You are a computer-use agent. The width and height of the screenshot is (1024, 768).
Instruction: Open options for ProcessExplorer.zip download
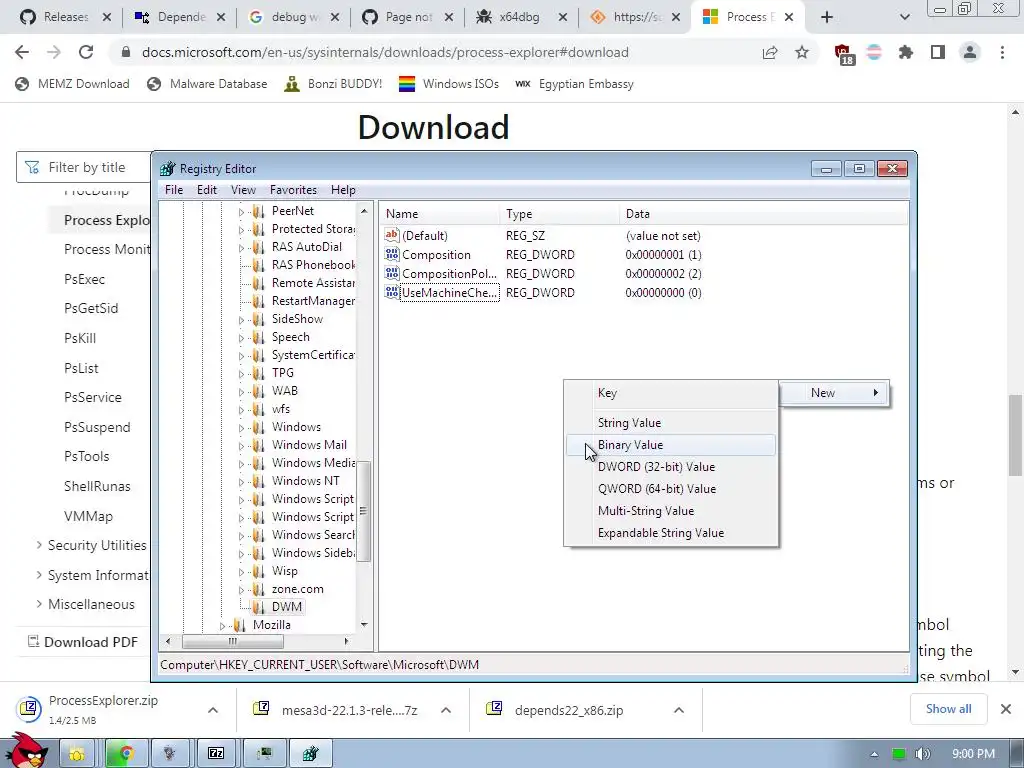coord(213,710)
